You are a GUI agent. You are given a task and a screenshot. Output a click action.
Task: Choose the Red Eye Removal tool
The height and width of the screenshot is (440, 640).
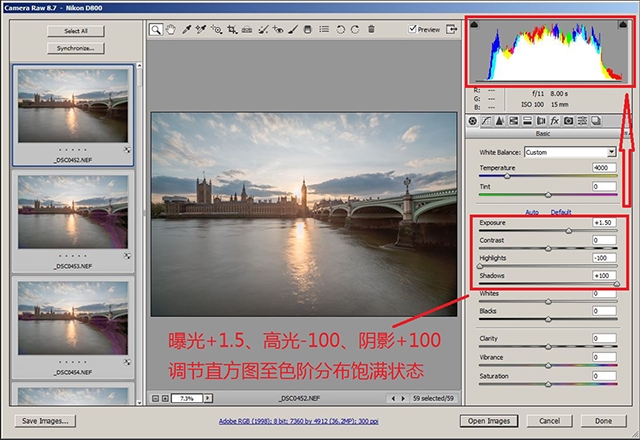[278, 30]
